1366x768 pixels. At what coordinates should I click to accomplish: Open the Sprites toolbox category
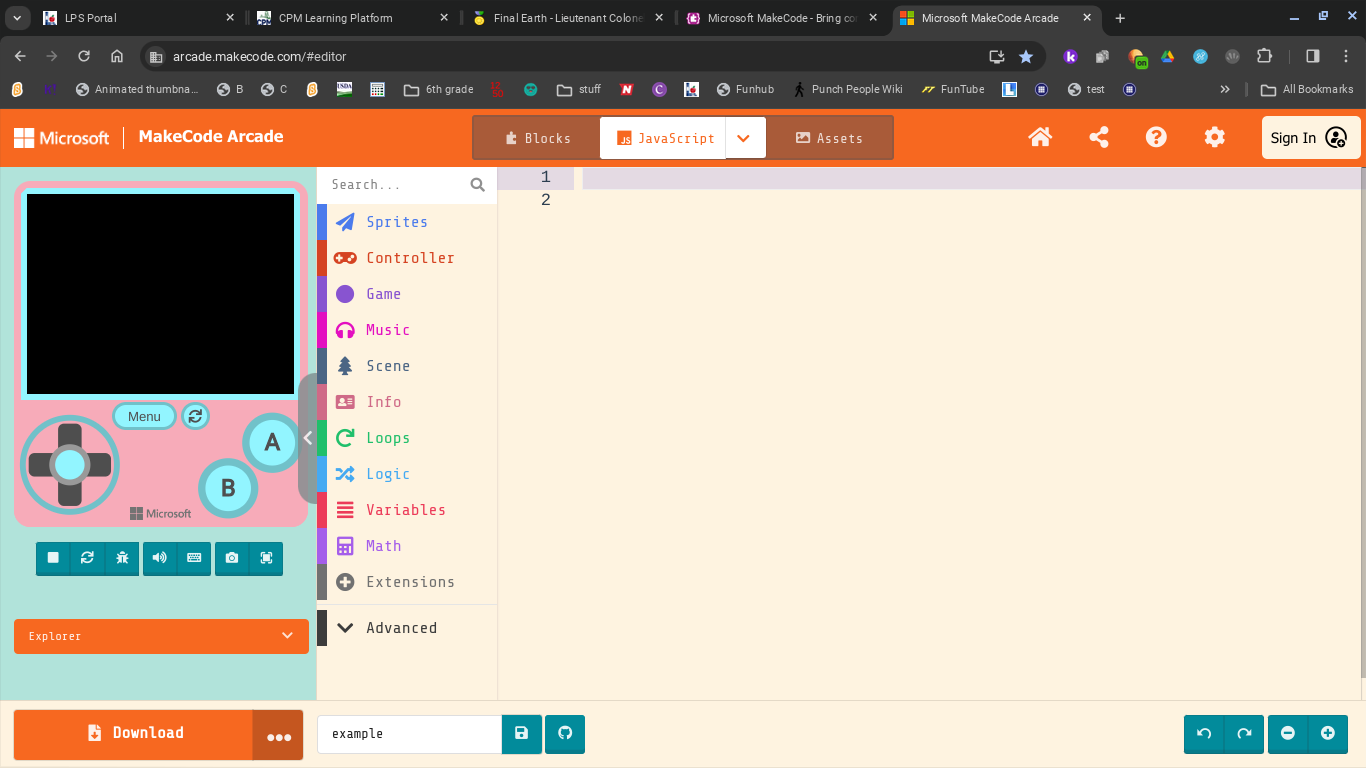tap(407, 222)
